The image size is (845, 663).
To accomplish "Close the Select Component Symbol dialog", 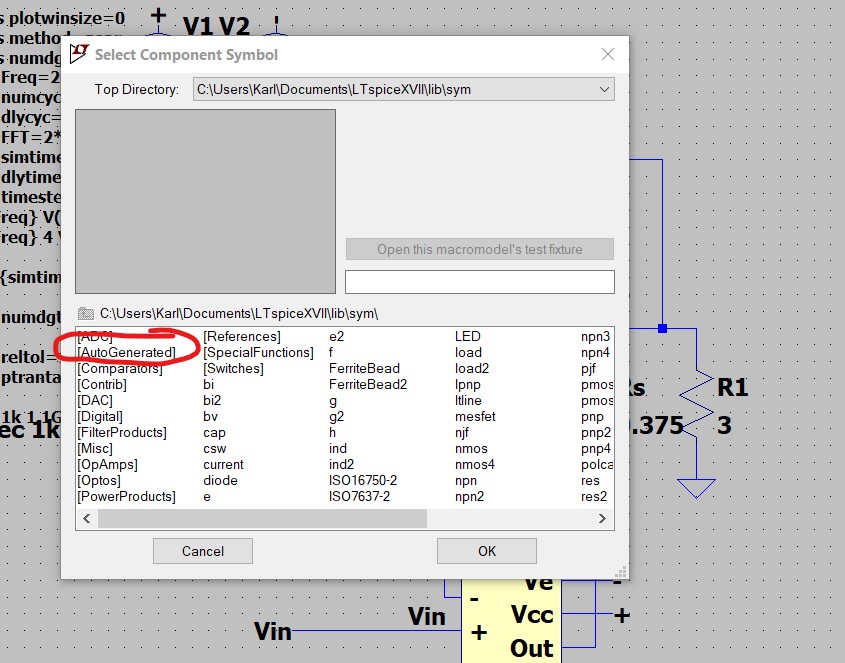I will coord(608,54).
